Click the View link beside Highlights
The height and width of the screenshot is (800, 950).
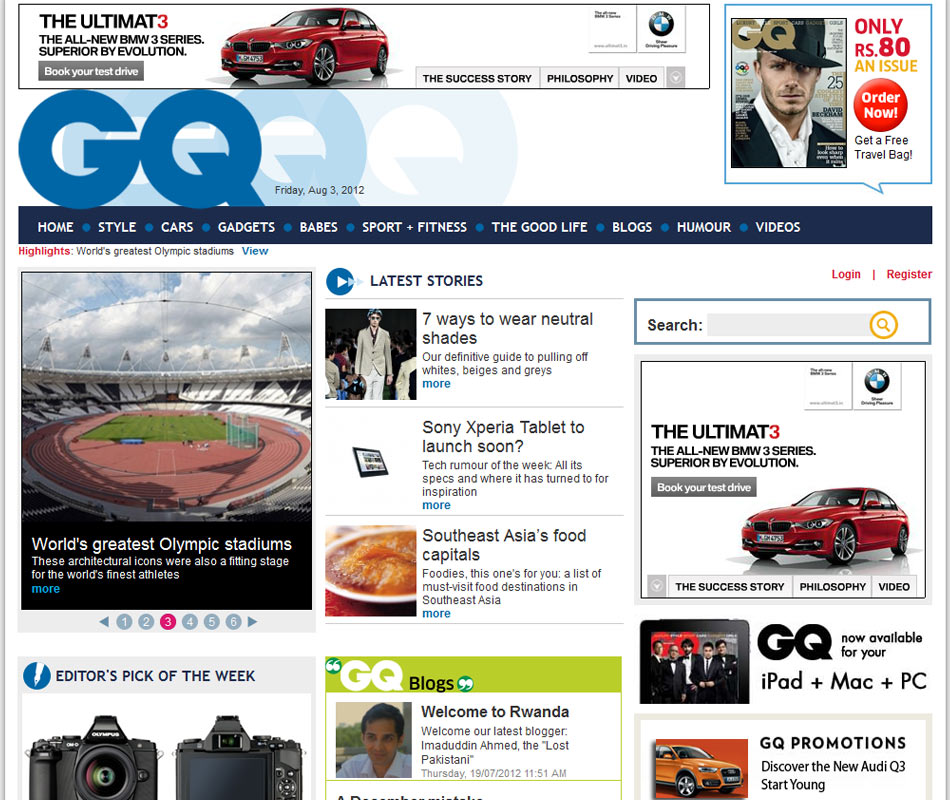[x=255, y=251]
